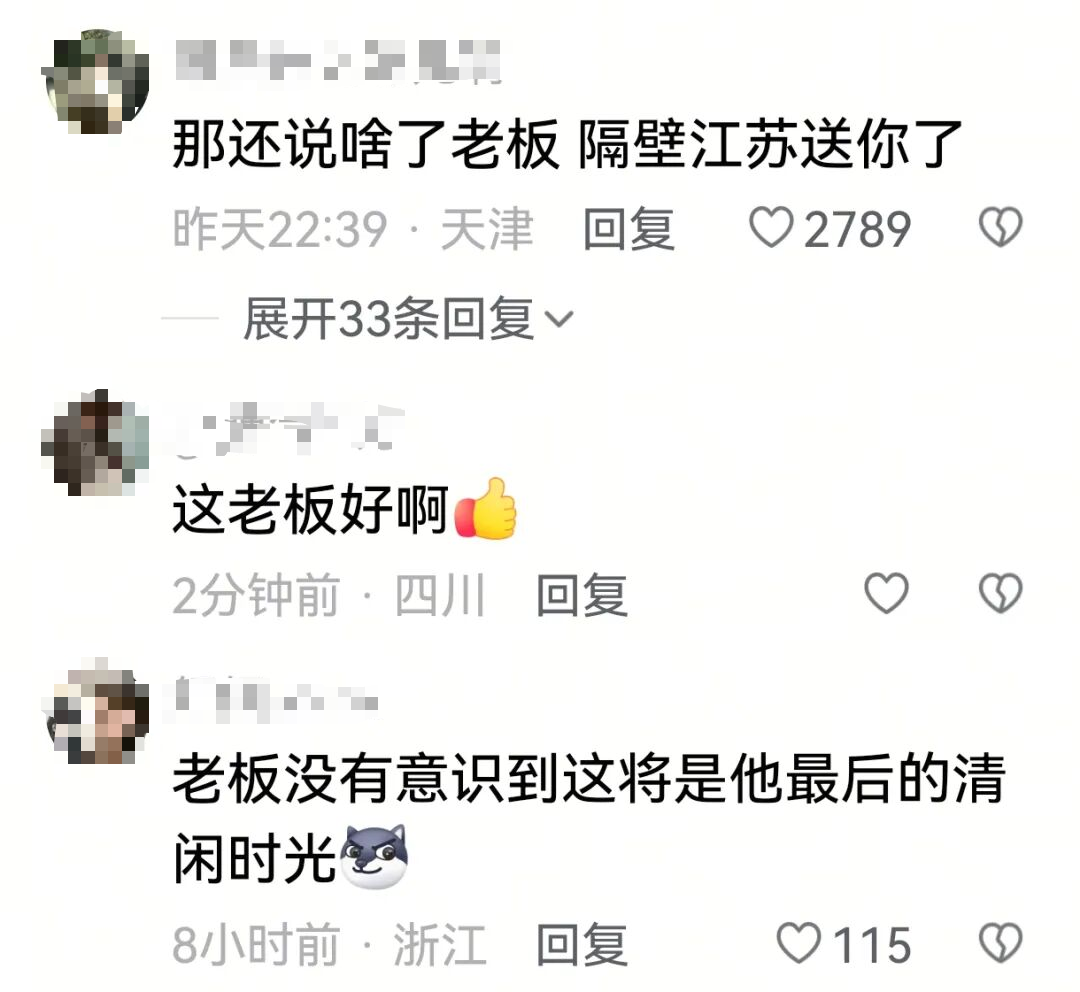Open the first commenter's username
The height and width of the screenshot is (992, 1080).
click(338, 61)
